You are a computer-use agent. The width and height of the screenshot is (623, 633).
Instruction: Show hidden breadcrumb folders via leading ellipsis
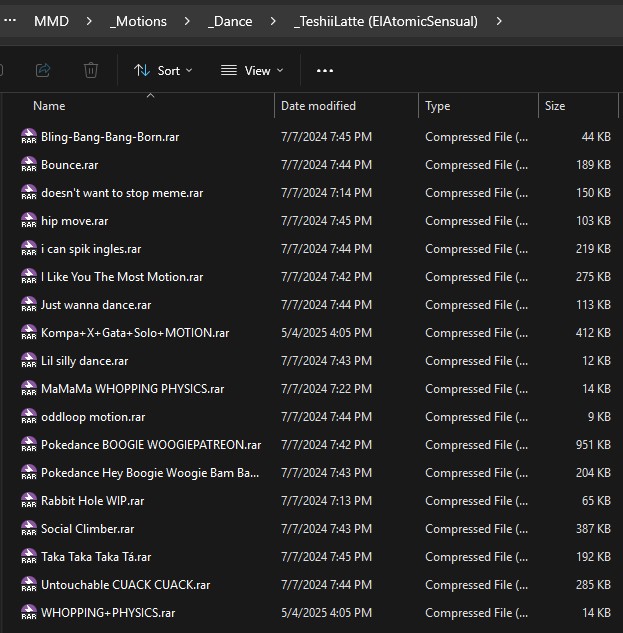10,20
